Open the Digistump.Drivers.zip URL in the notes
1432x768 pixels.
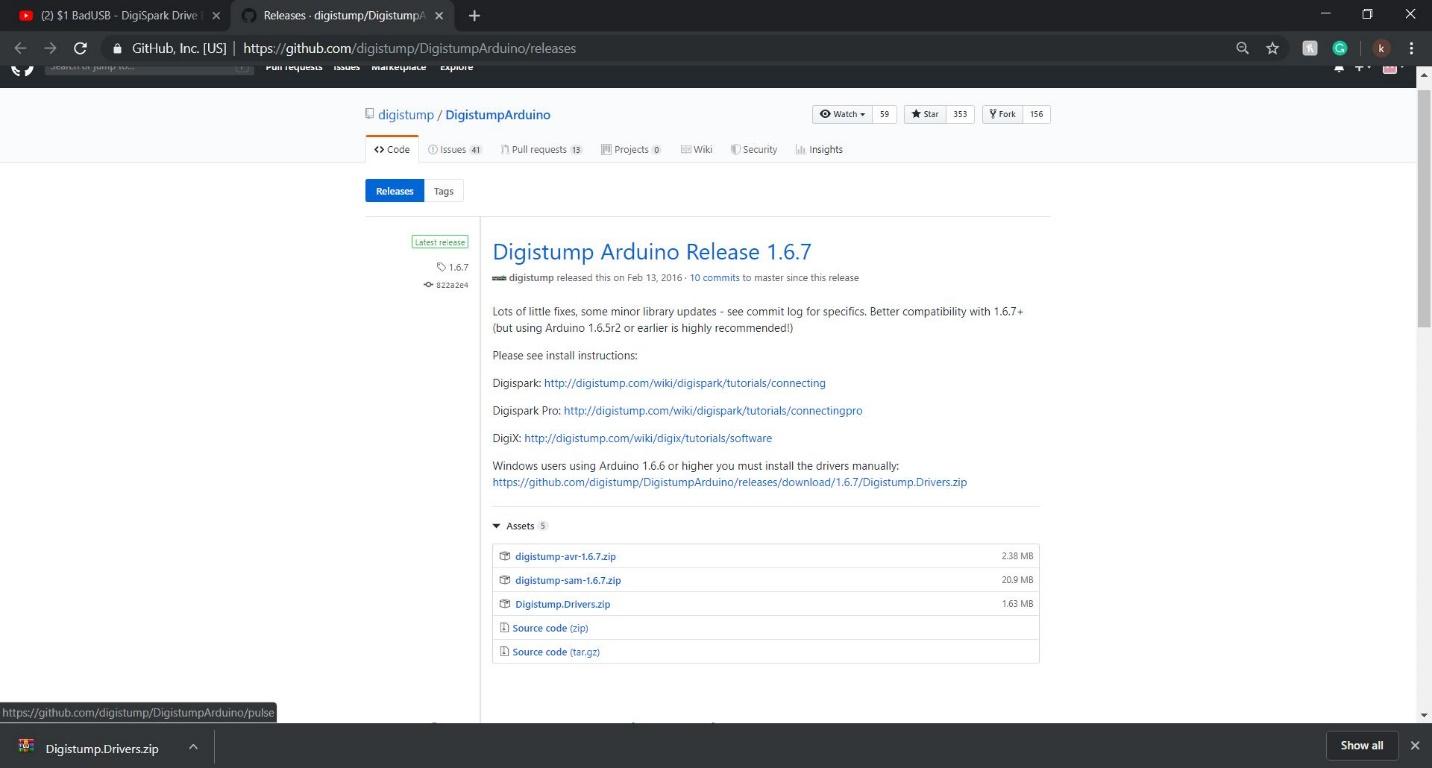click(x=730, y=482)
